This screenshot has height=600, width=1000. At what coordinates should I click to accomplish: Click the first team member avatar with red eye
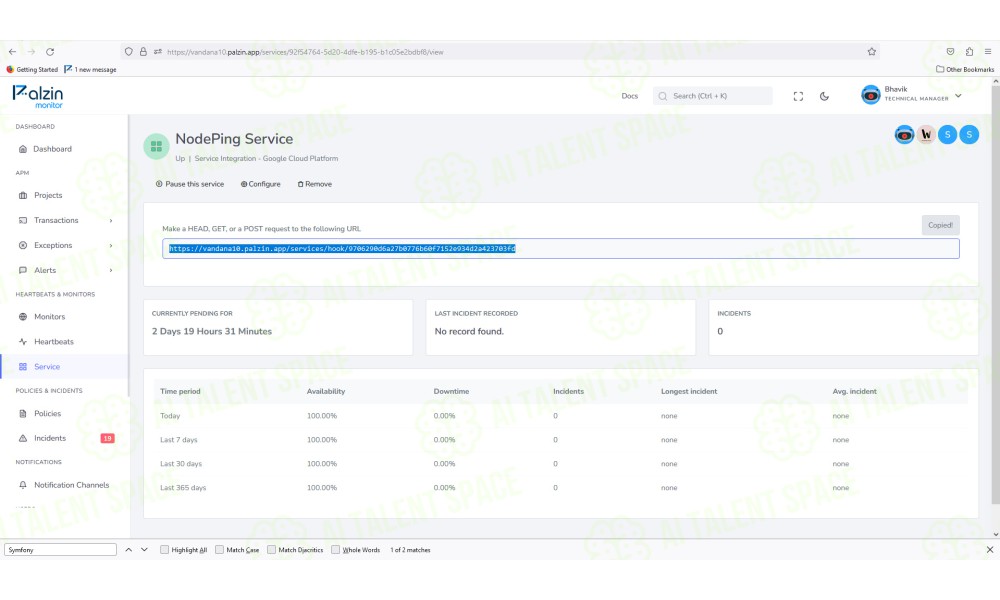904,135
